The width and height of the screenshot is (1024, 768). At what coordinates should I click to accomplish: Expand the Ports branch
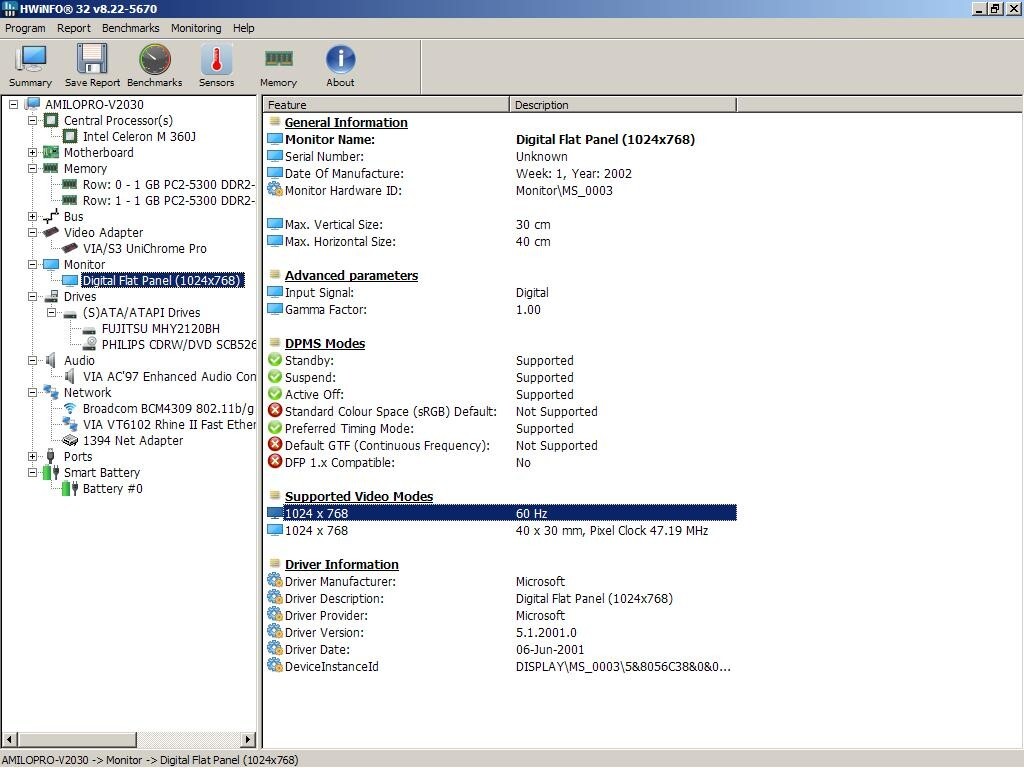click(32, 456)
